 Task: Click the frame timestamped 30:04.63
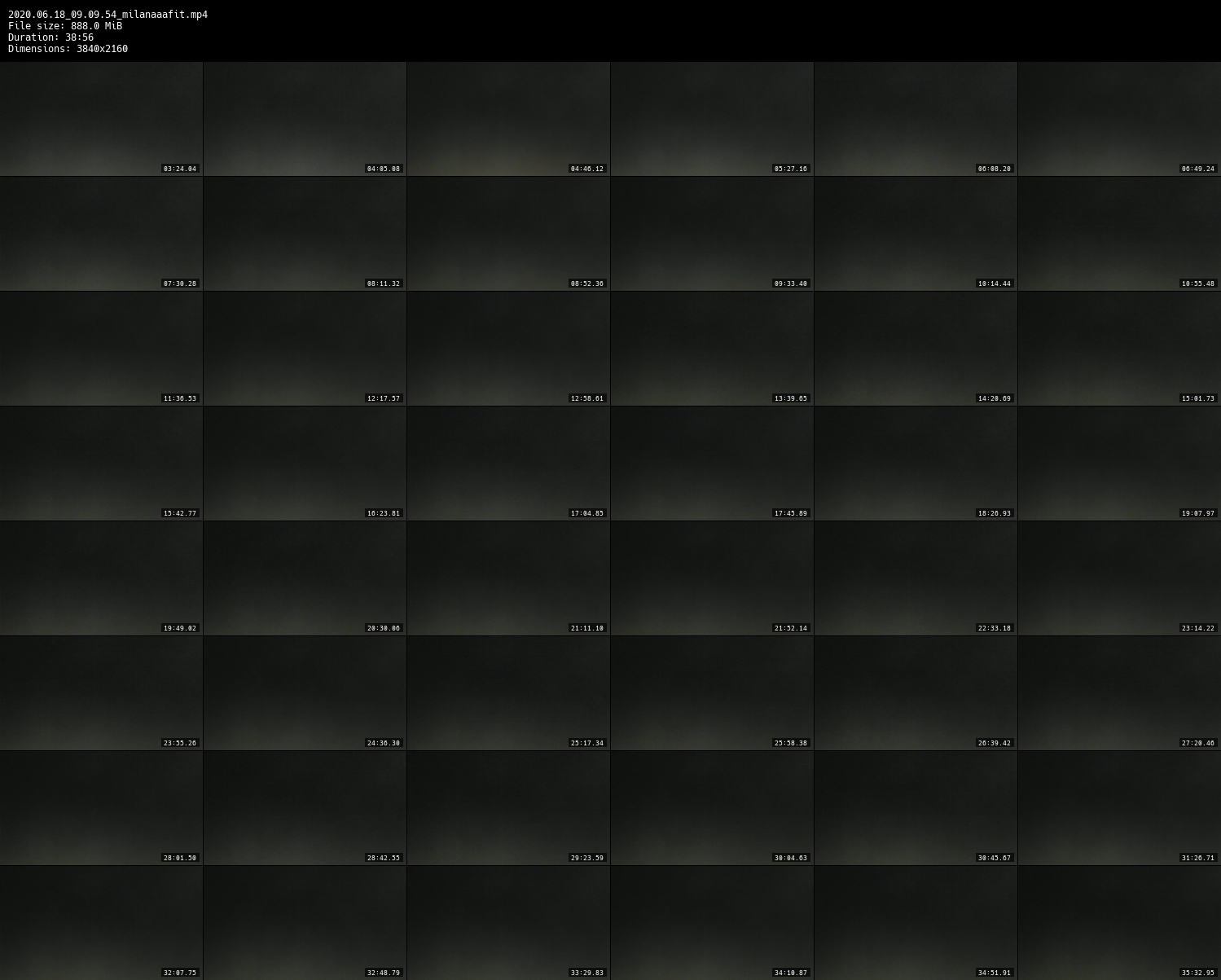(712, 808)
